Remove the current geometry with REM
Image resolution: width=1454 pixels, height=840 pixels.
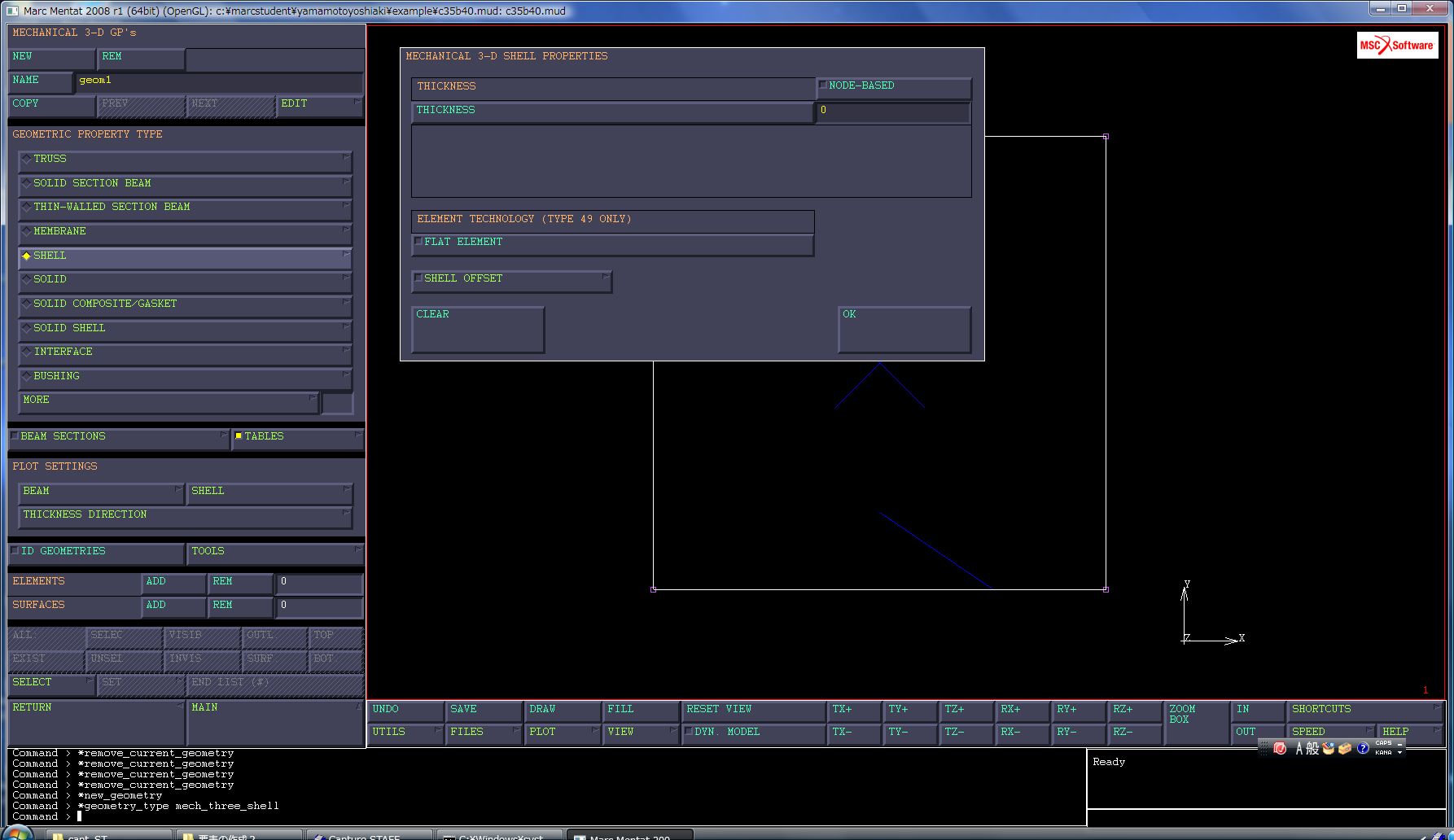click(x=141, y=58)
